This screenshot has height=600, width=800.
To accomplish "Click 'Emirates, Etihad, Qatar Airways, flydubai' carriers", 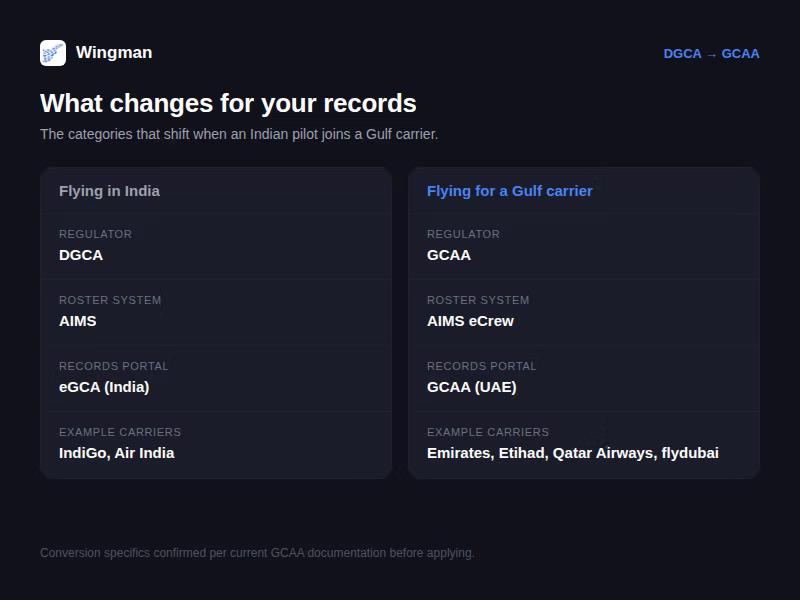I will [572, 453].
